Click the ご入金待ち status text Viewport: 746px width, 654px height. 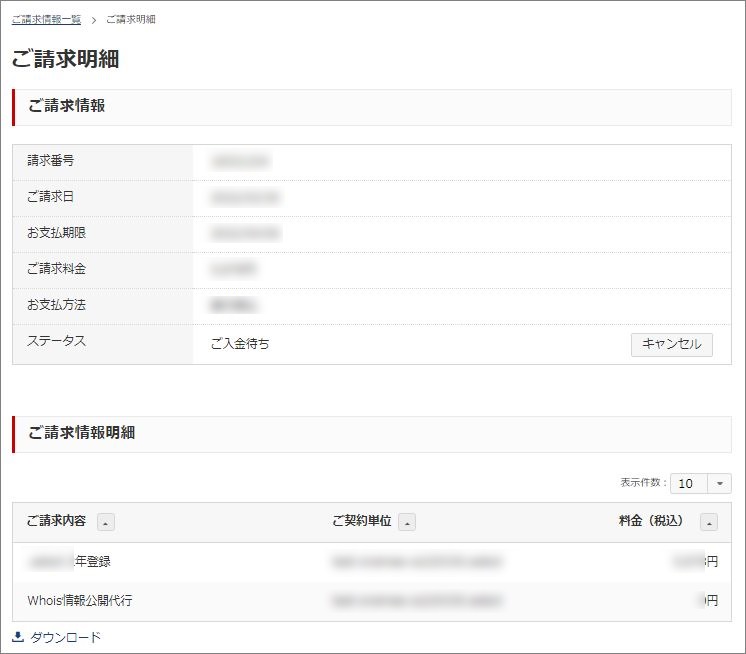(240, 344)
